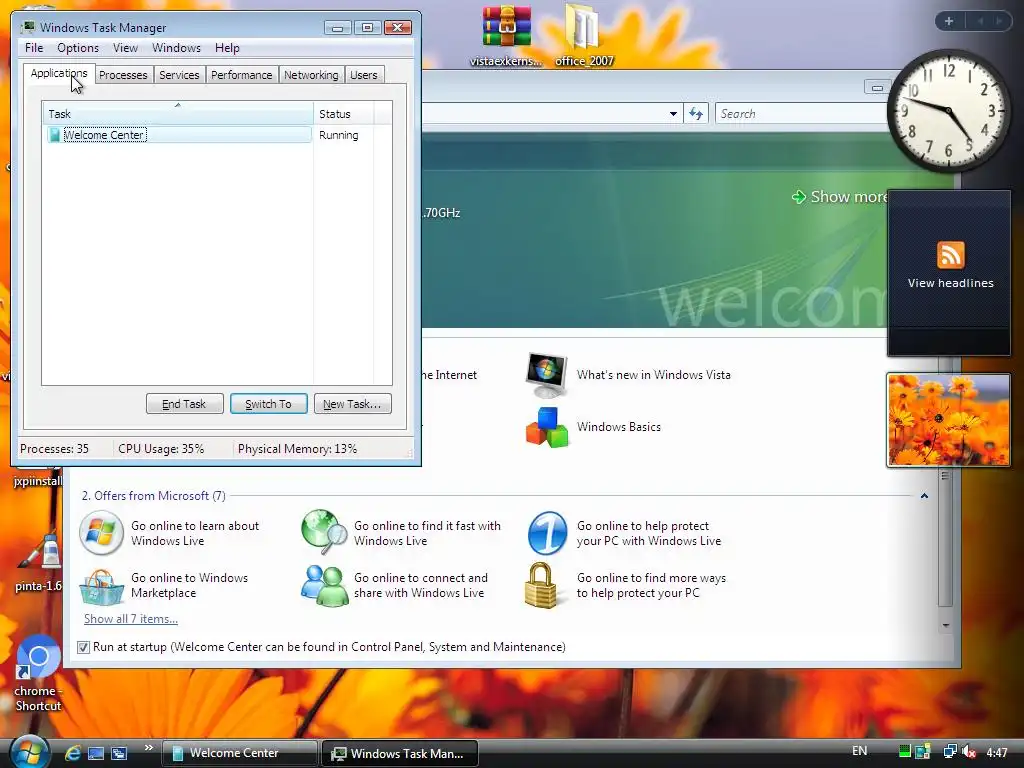Click the Show Desktop Quick Launch icon
1024x768 pixels.
[96, 753]
